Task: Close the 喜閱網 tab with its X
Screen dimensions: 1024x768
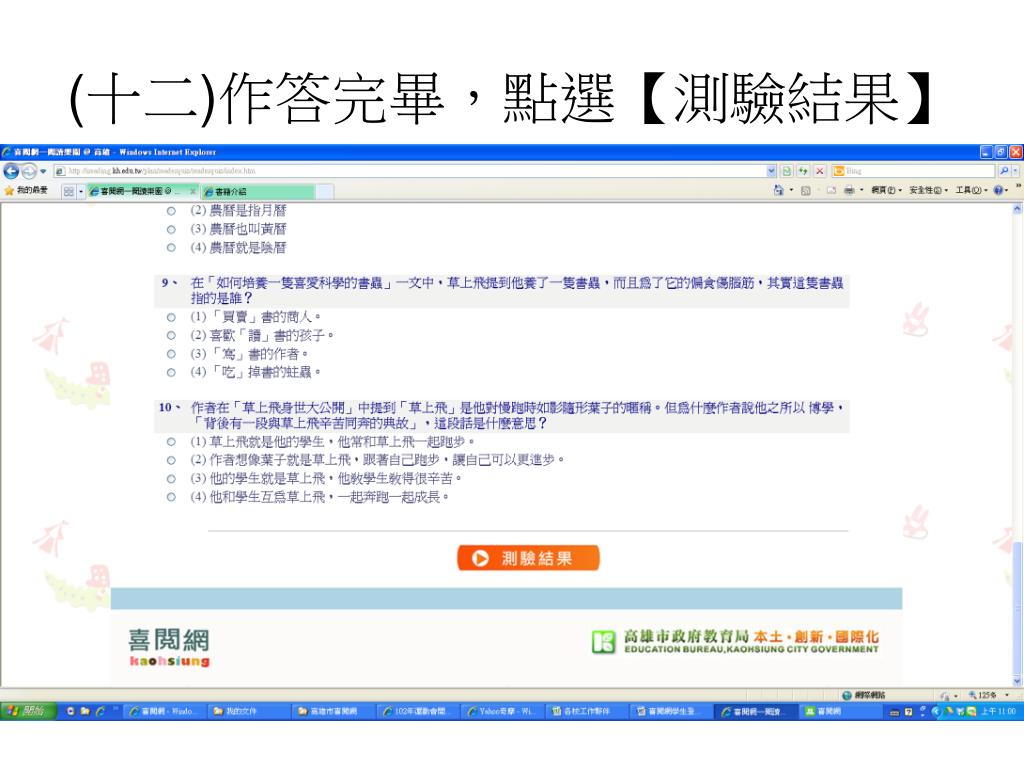Action: click(193, 191)
